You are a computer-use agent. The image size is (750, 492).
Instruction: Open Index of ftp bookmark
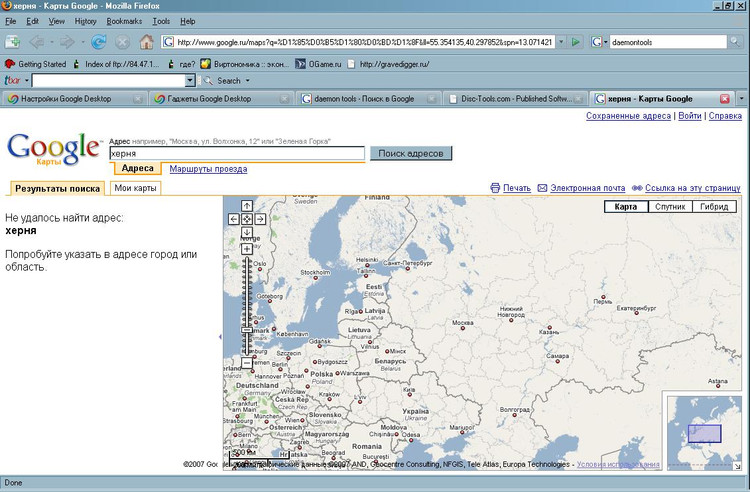coord(116,64)
